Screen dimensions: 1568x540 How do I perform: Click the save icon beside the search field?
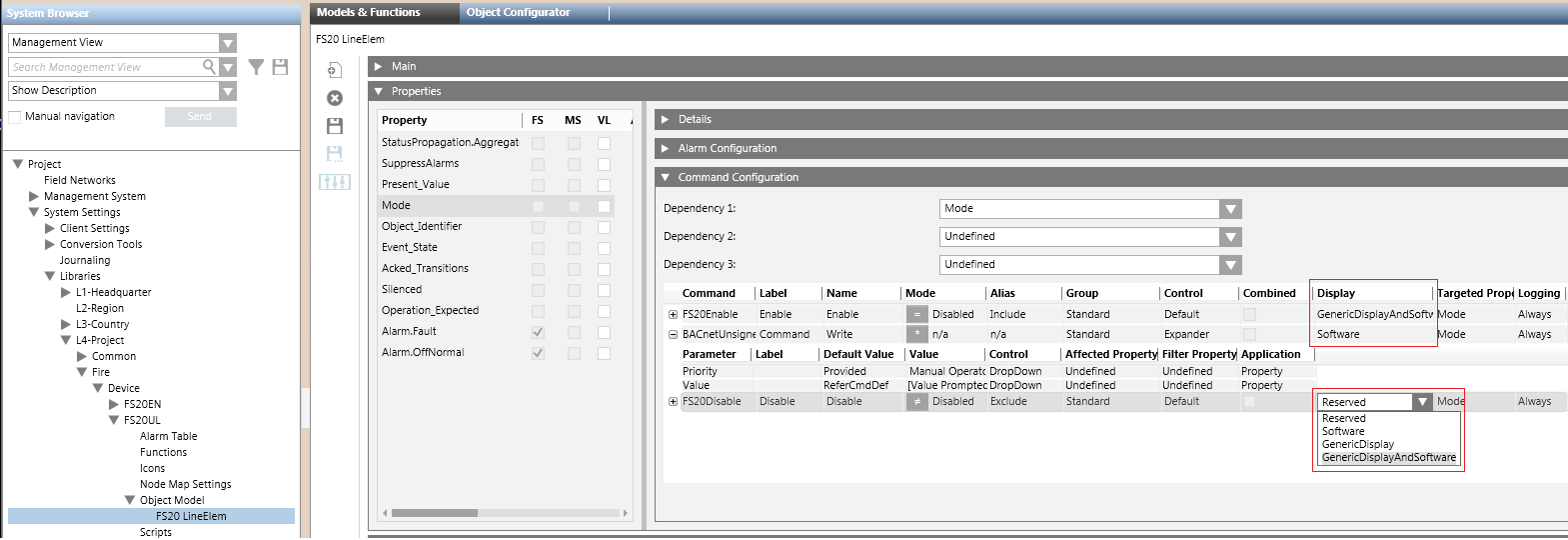[280, 67]
